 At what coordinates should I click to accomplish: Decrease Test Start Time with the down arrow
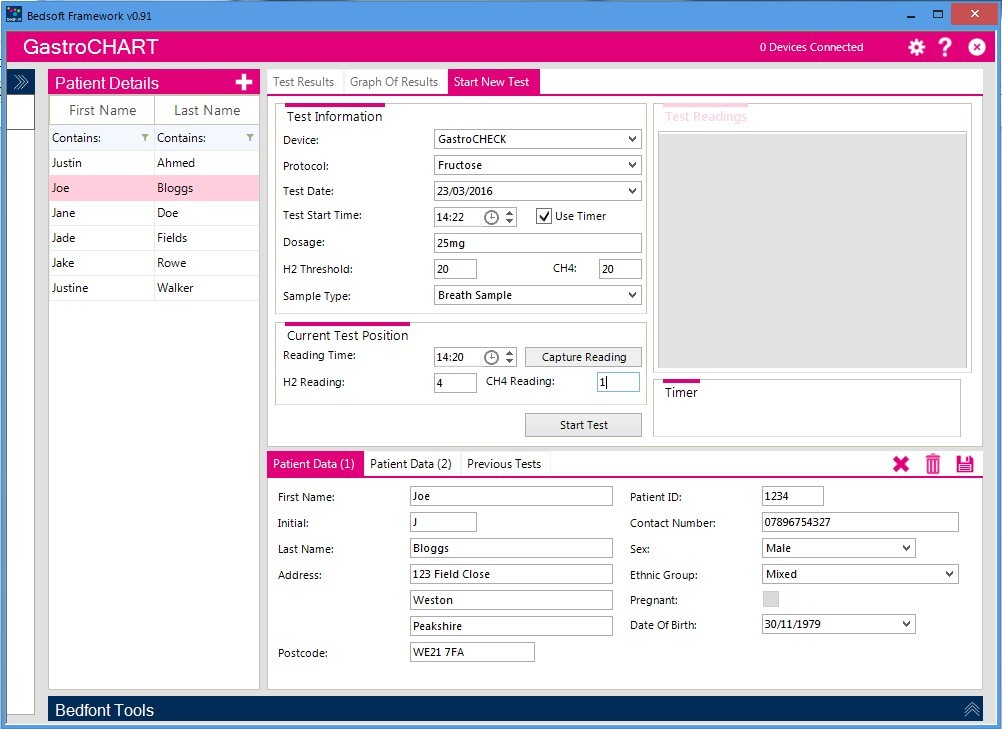coord(509,221)
